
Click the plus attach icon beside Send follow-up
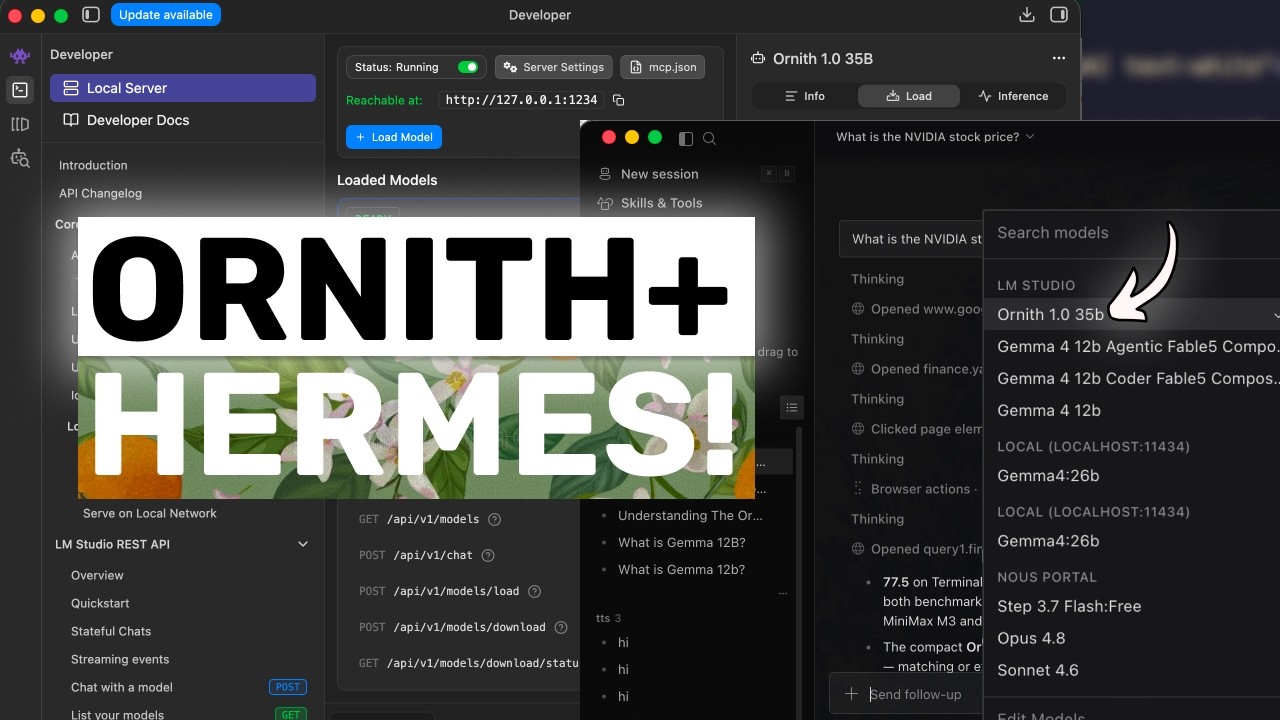pos(851,694)
